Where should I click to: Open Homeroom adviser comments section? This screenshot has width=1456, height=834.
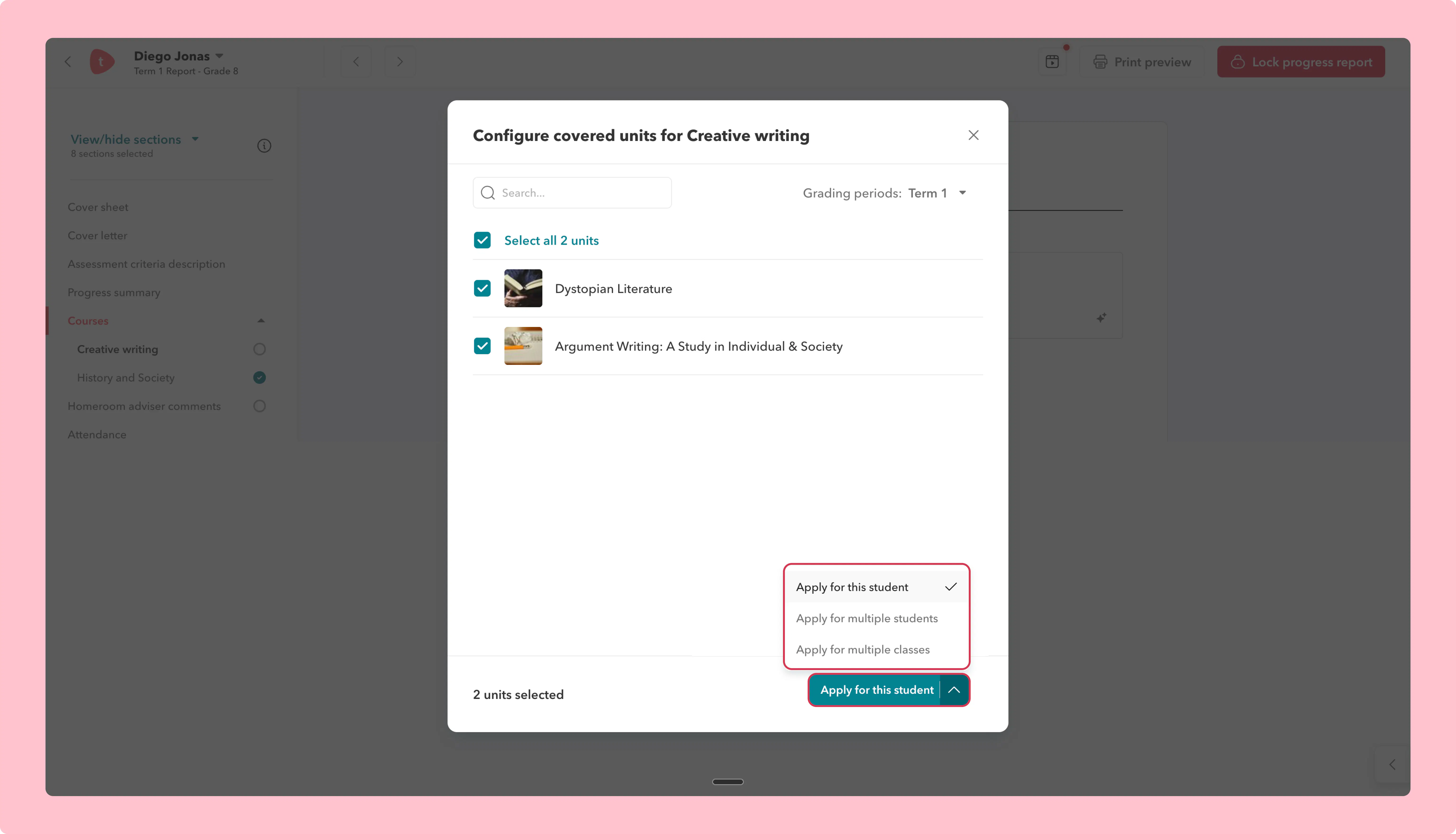(x=144, y=406)
